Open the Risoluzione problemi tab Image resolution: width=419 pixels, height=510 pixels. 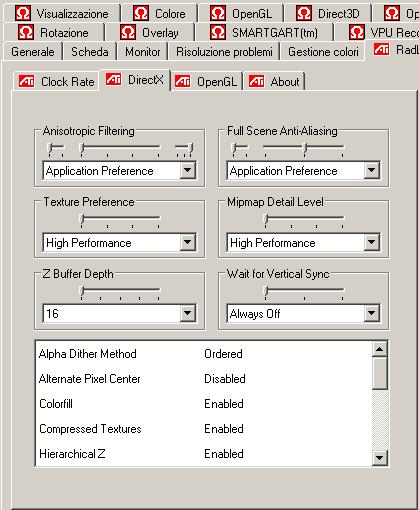click(224, 52)
